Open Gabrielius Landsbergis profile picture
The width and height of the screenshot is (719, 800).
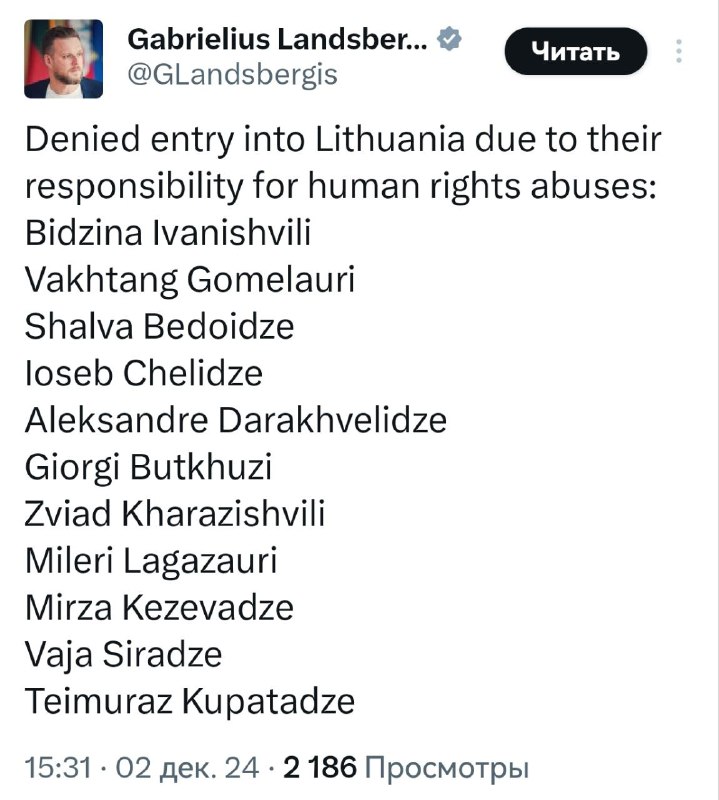click(63, 59)
